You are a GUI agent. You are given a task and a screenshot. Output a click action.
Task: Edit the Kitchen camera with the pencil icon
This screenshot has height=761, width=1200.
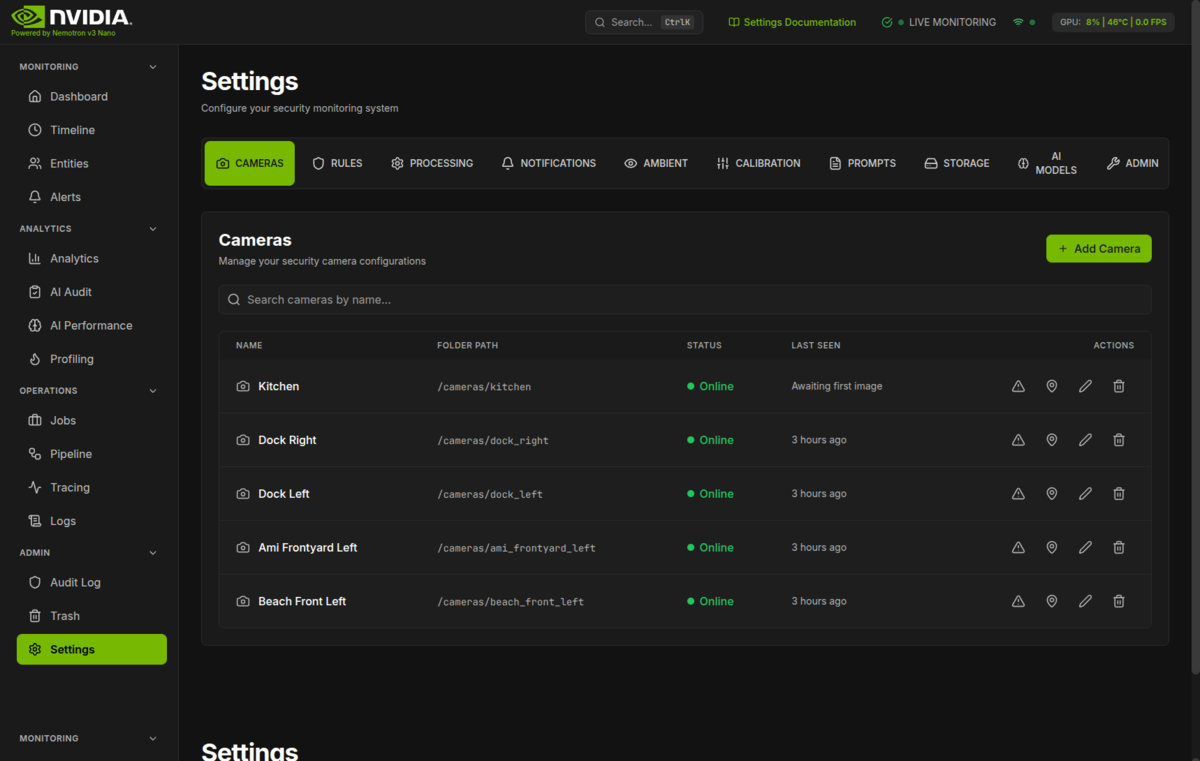1085,386
